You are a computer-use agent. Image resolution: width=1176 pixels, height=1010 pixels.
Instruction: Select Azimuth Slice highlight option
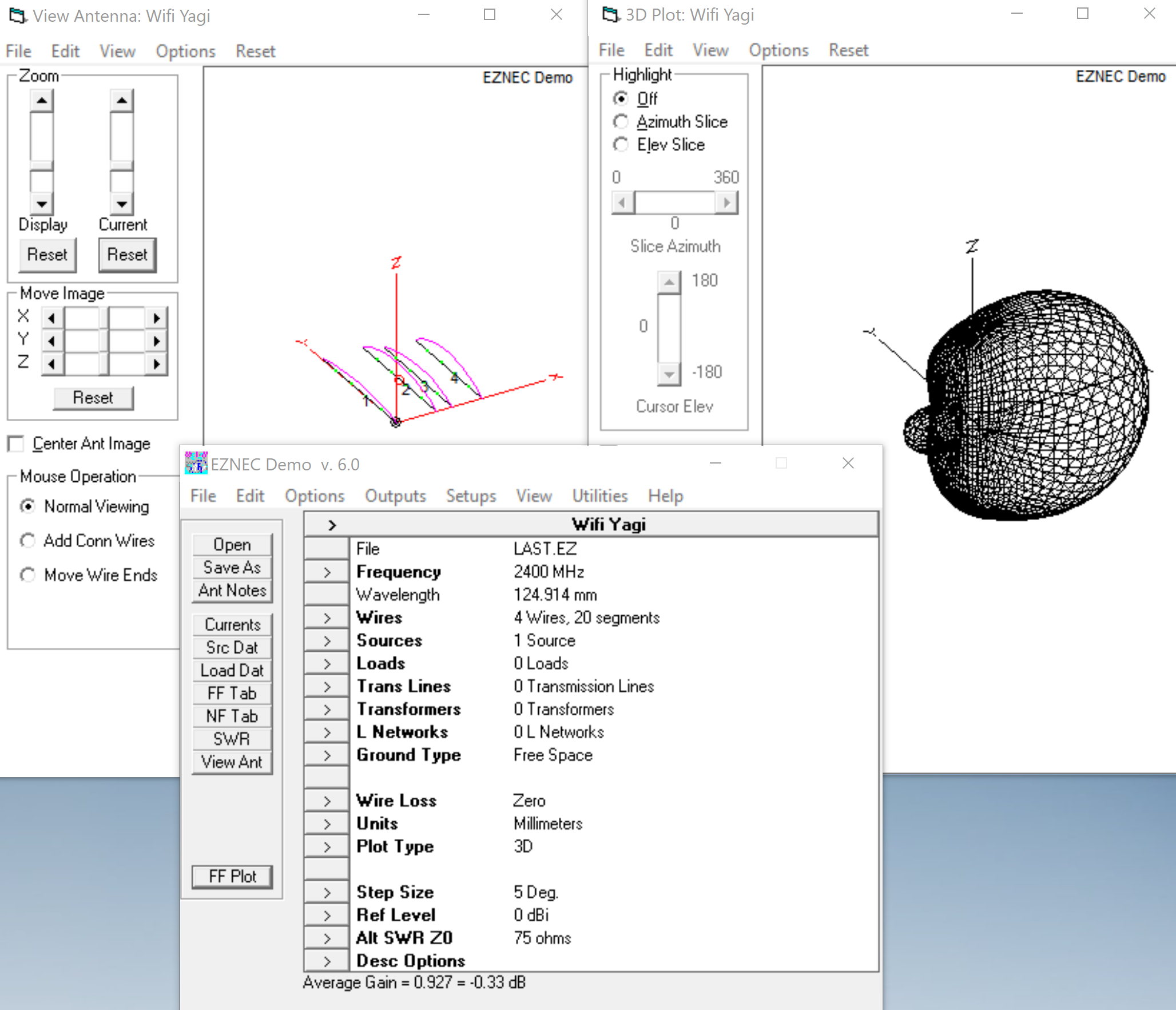tap(621, 122)
